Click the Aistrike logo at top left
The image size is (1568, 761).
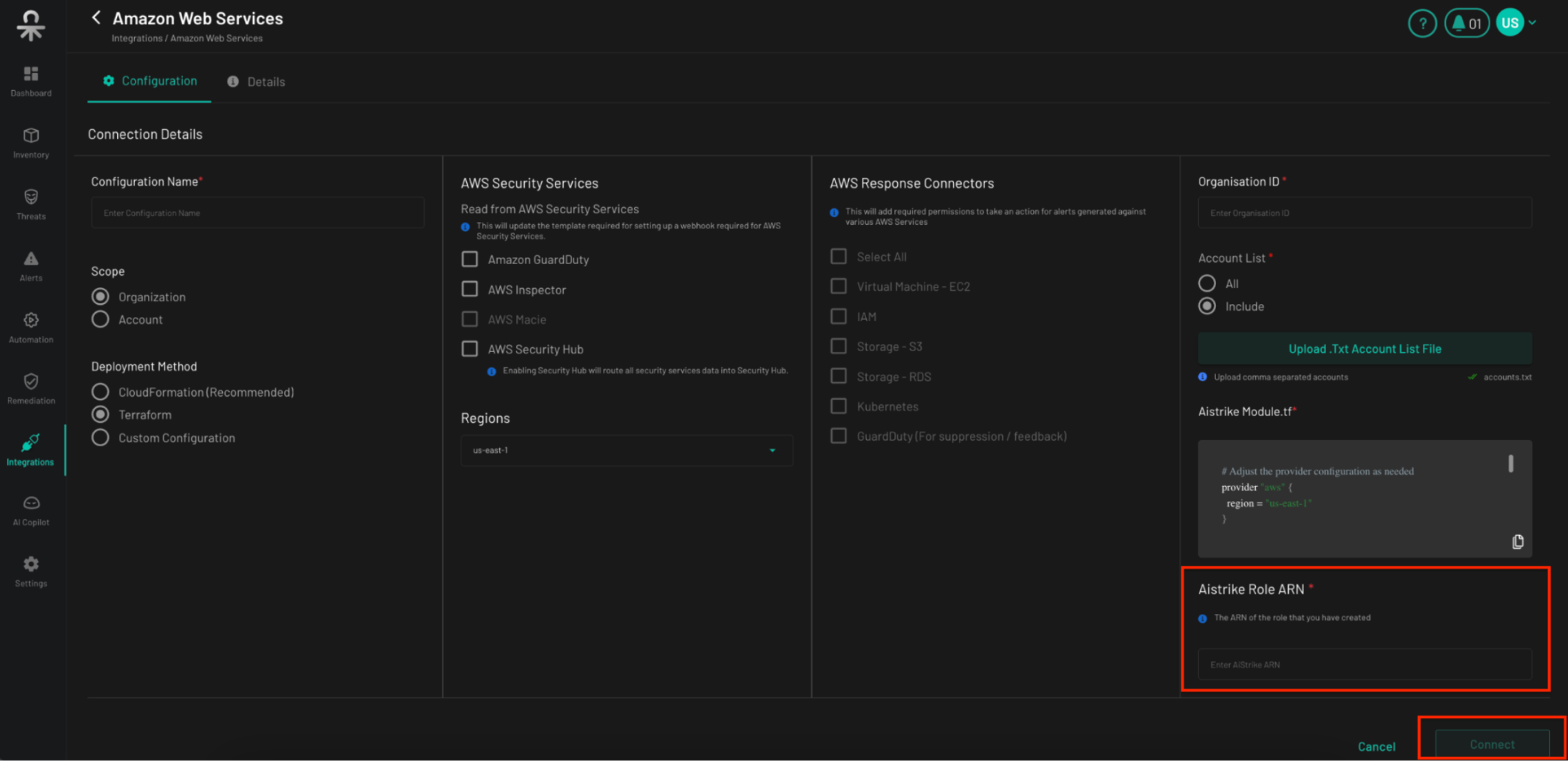coord(31,24)
